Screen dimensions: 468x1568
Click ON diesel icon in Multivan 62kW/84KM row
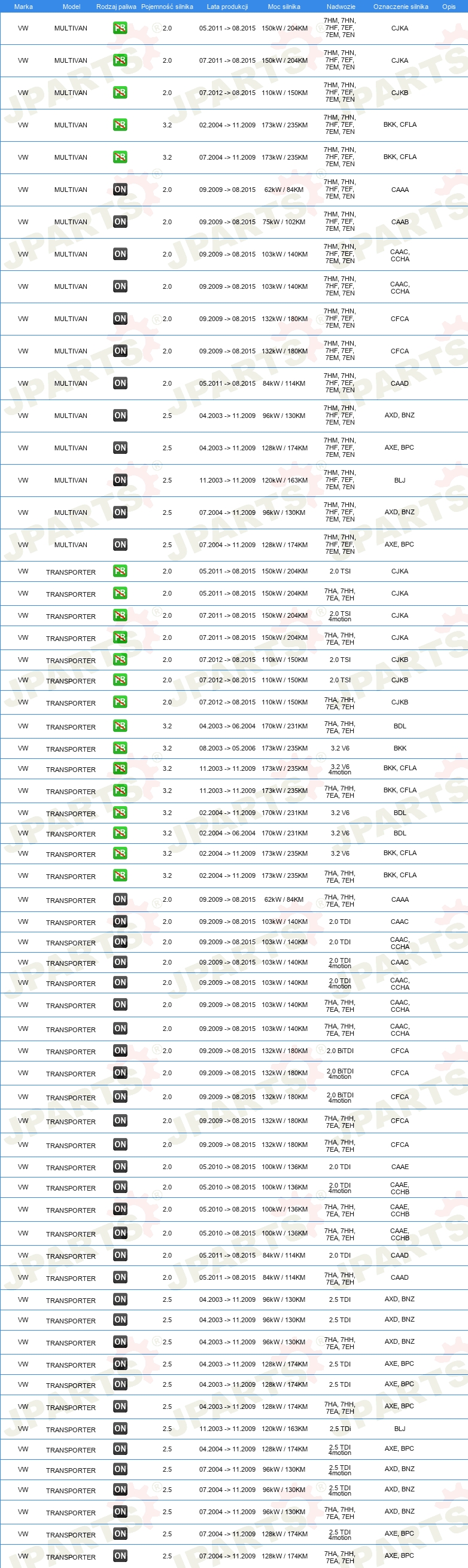pyautogui.click(x=120, y=190)
